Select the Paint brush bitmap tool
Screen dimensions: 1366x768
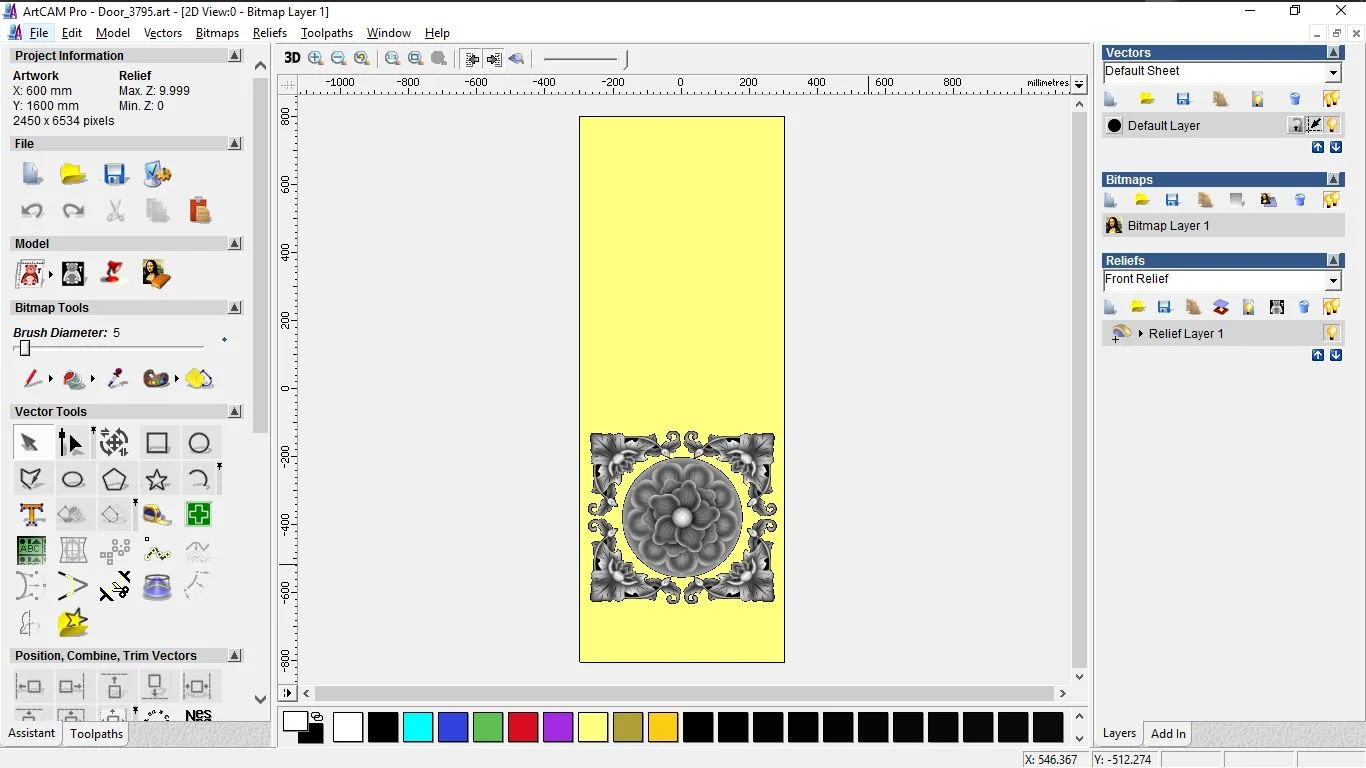[32, 379]
